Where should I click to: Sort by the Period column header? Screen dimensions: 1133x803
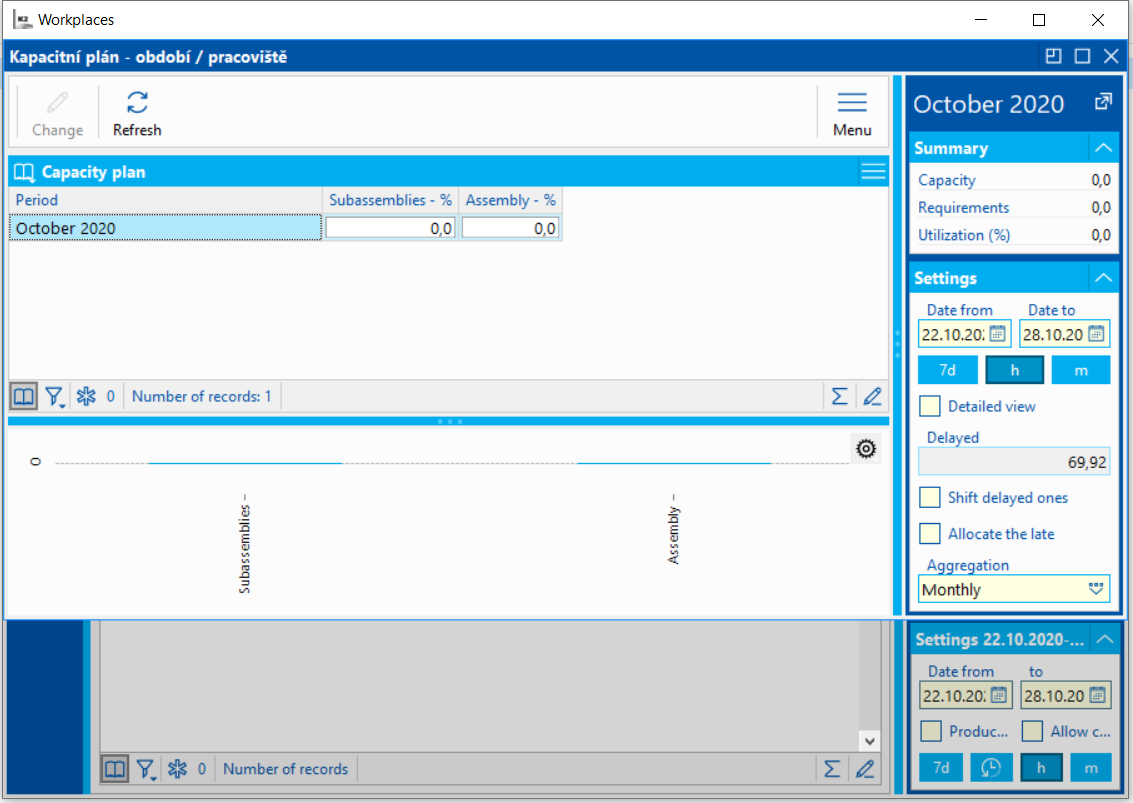point(165,199)
